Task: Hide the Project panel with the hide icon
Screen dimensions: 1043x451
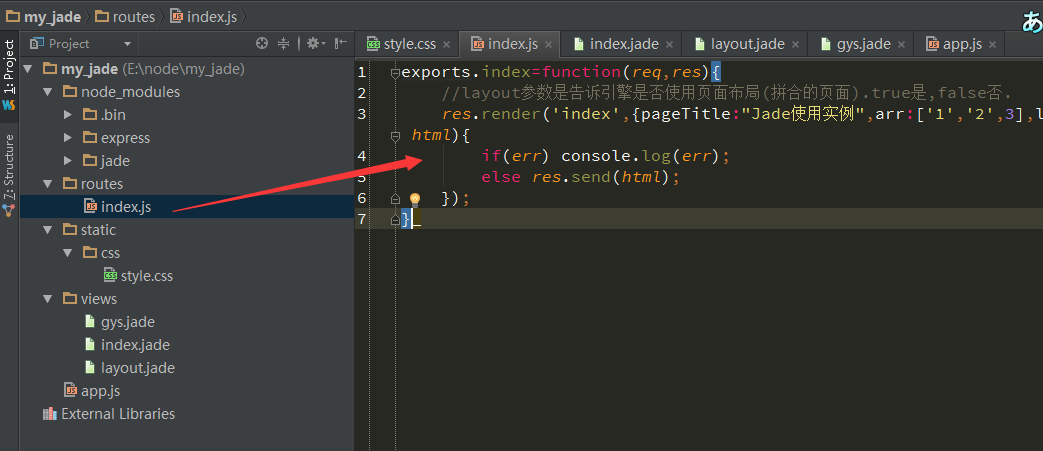Action: [x=341, y=44]
